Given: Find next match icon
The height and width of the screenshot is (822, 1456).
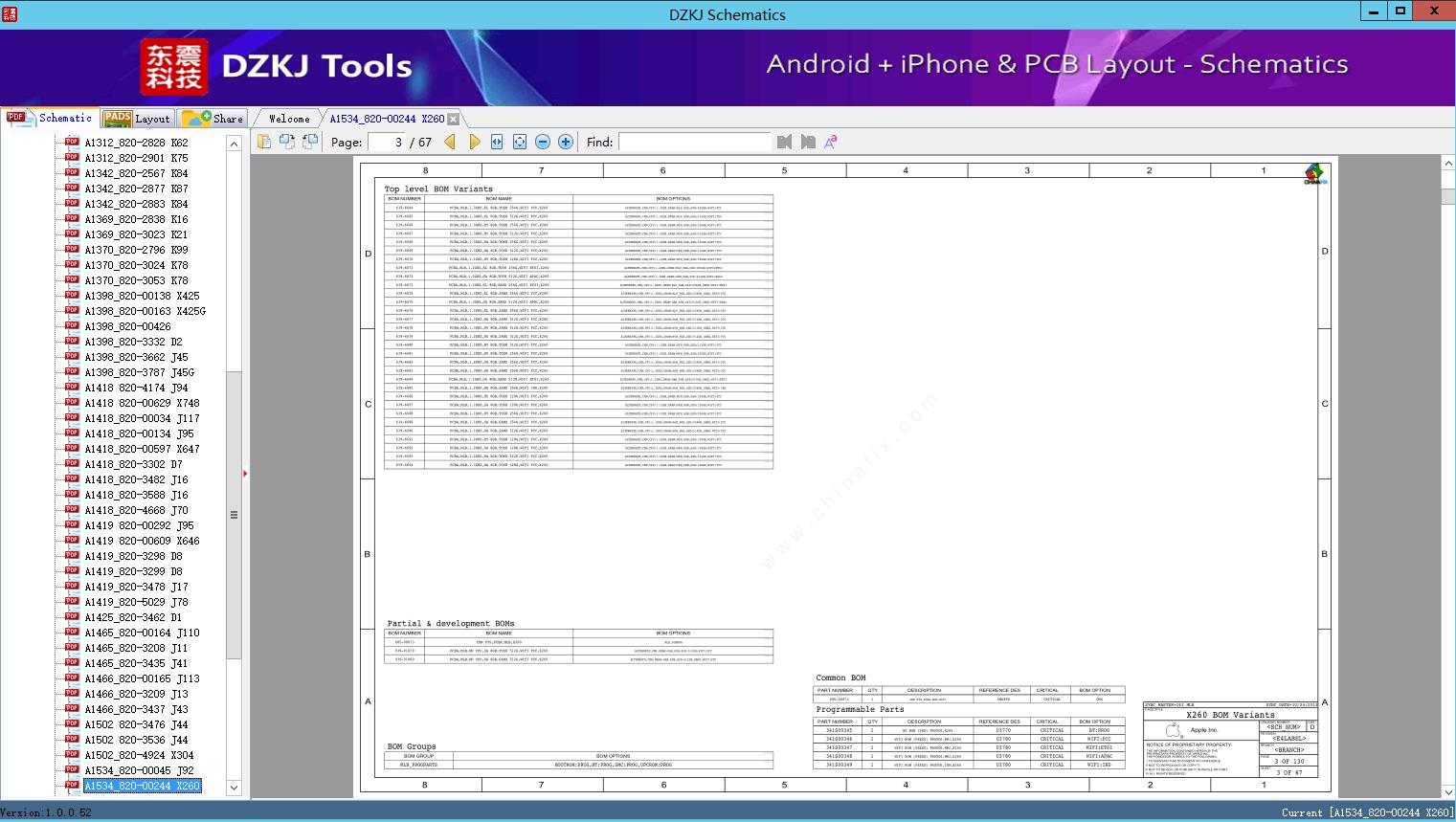Looking at the screenshot, I should (x=808, y=142).
